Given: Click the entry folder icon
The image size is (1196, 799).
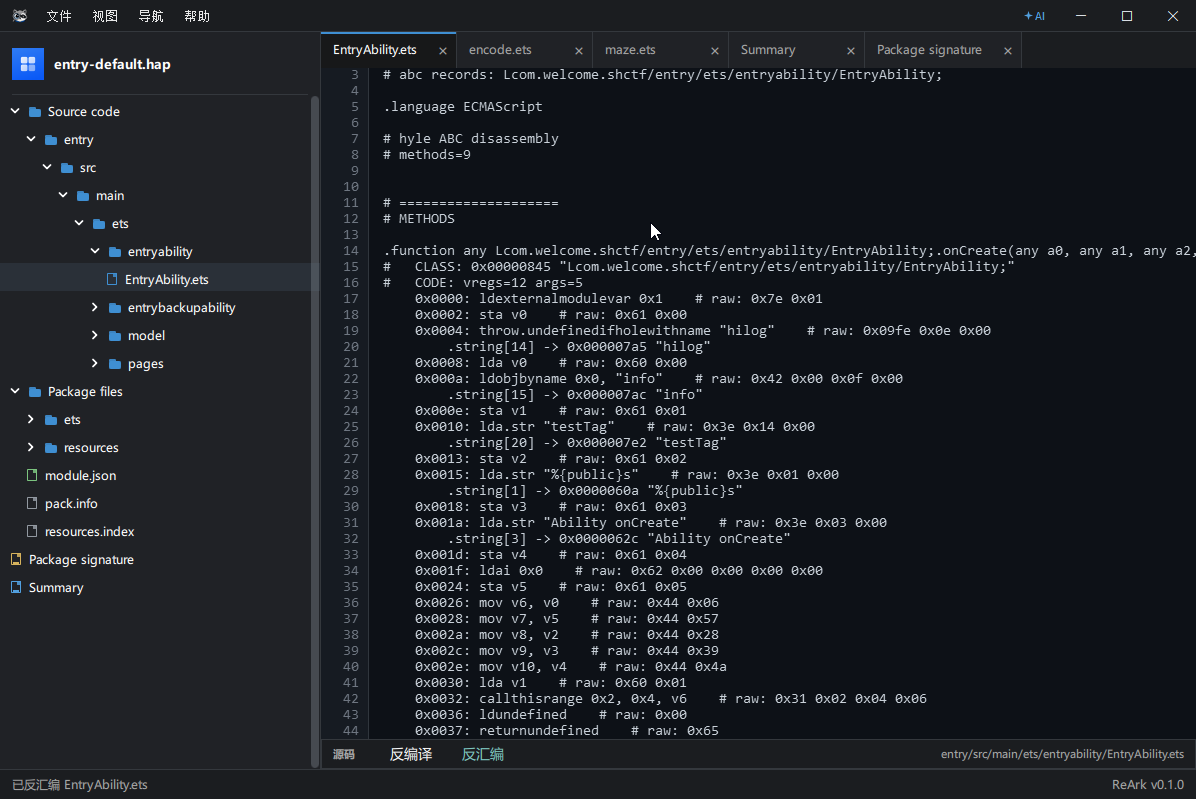Looking at the screenshot, I should pyautogui.click(x=51, y=140).
